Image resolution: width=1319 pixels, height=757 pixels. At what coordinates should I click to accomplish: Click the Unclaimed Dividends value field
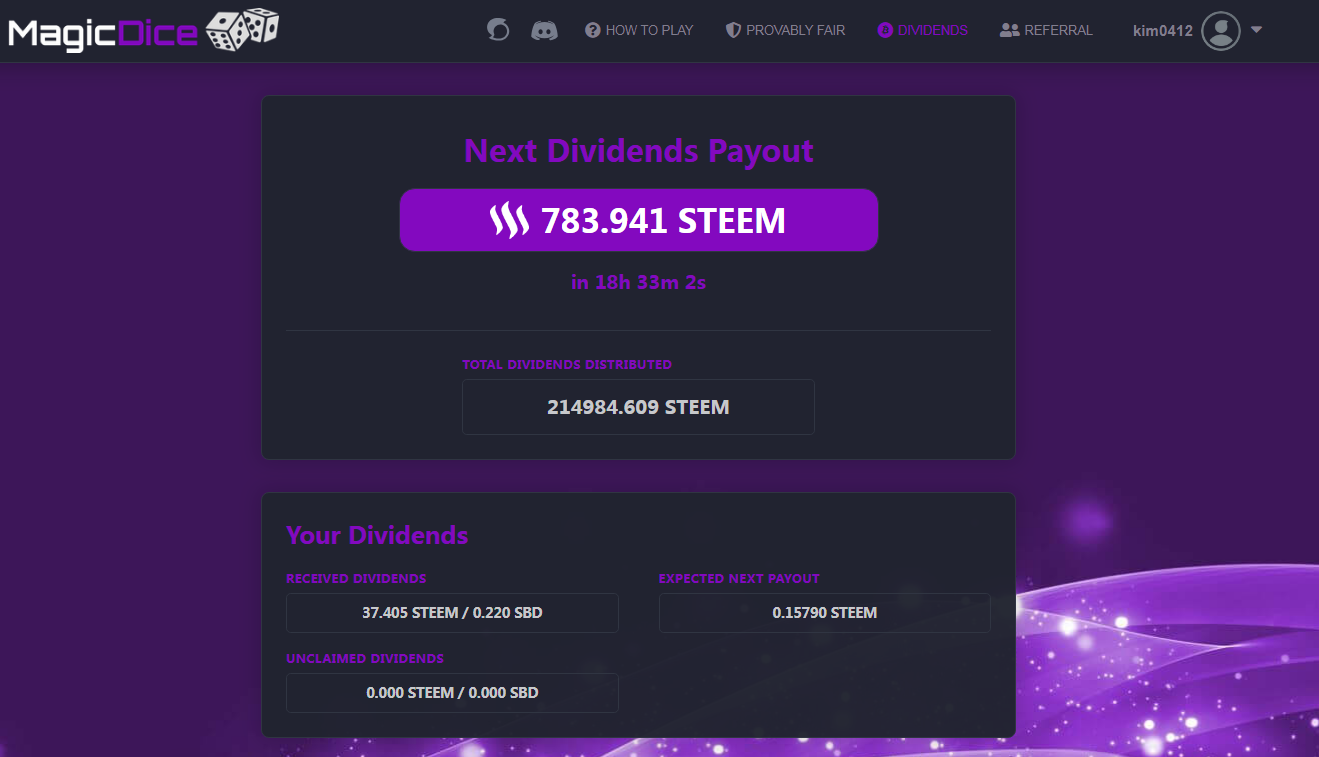pyautogui.click(x=452, y=693)
